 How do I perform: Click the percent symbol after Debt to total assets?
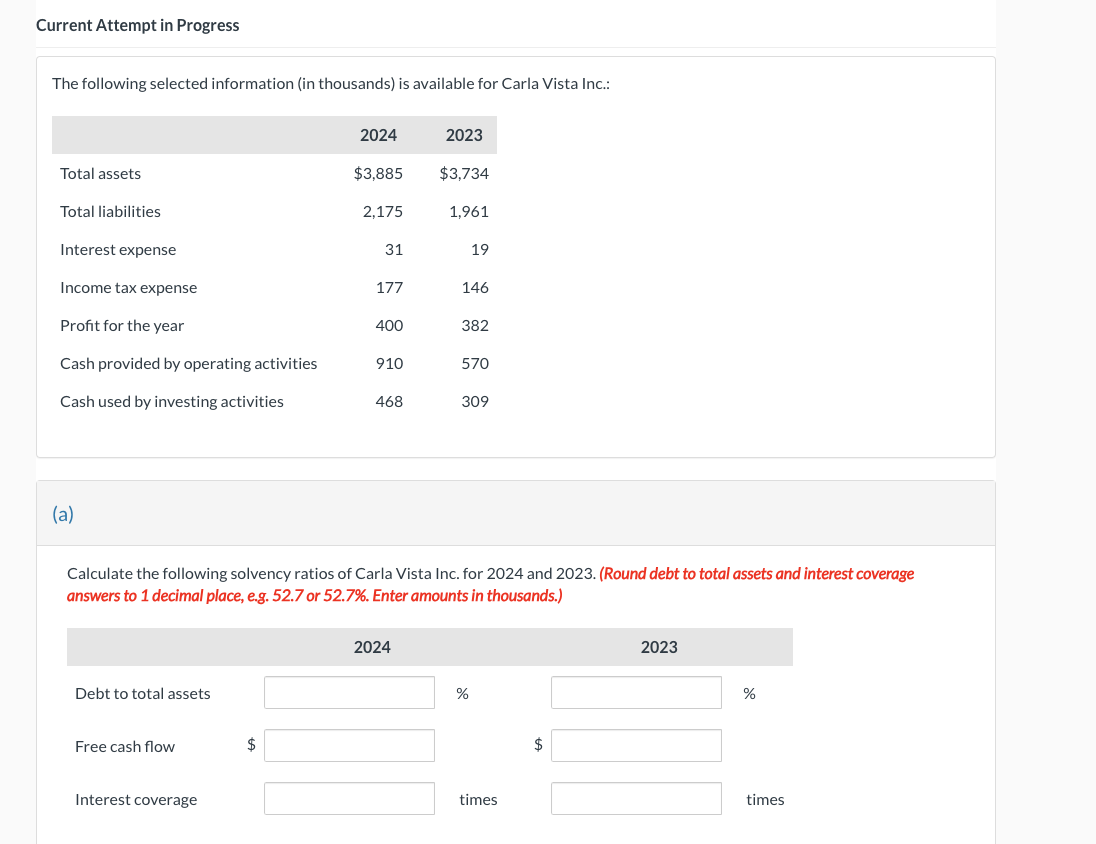[461, 693]
